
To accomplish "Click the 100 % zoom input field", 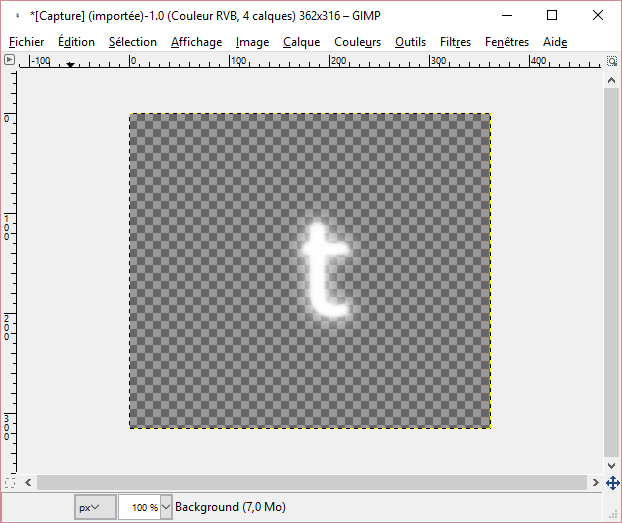I will [140, 507].
